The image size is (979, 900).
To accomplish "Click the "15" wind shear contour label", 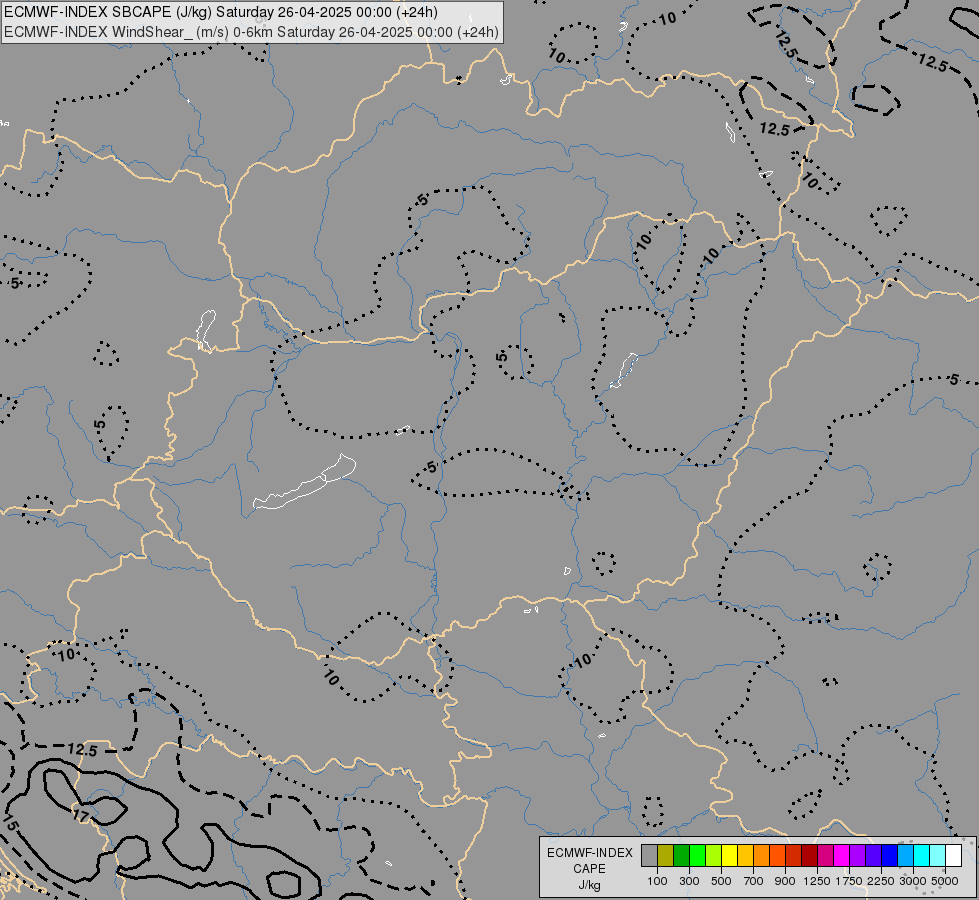I will 10,825.
